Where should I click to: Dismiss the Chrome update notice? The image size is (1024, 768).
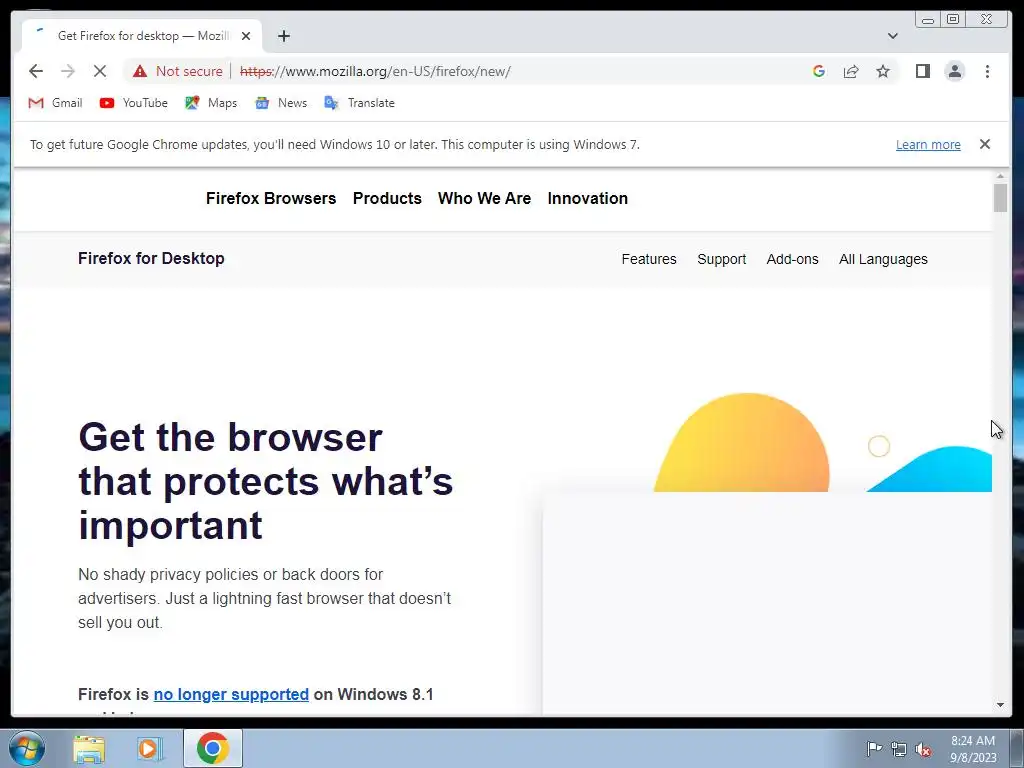pos(985,144)
